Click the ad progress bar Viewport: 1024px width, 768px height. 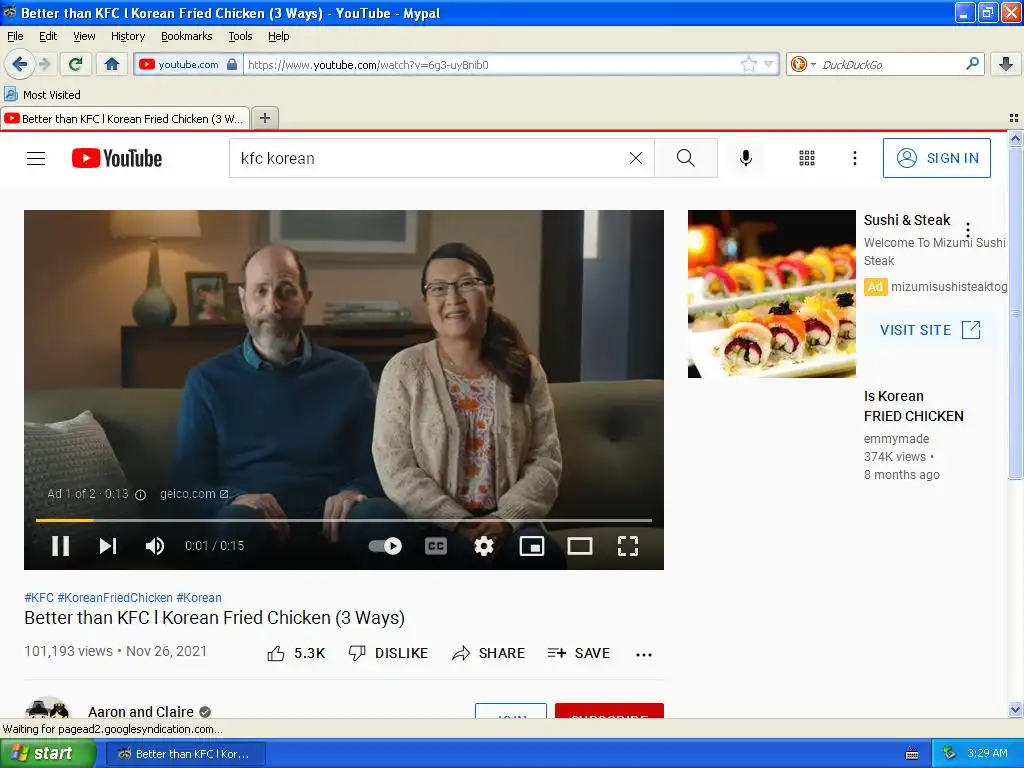pos(344,520)
